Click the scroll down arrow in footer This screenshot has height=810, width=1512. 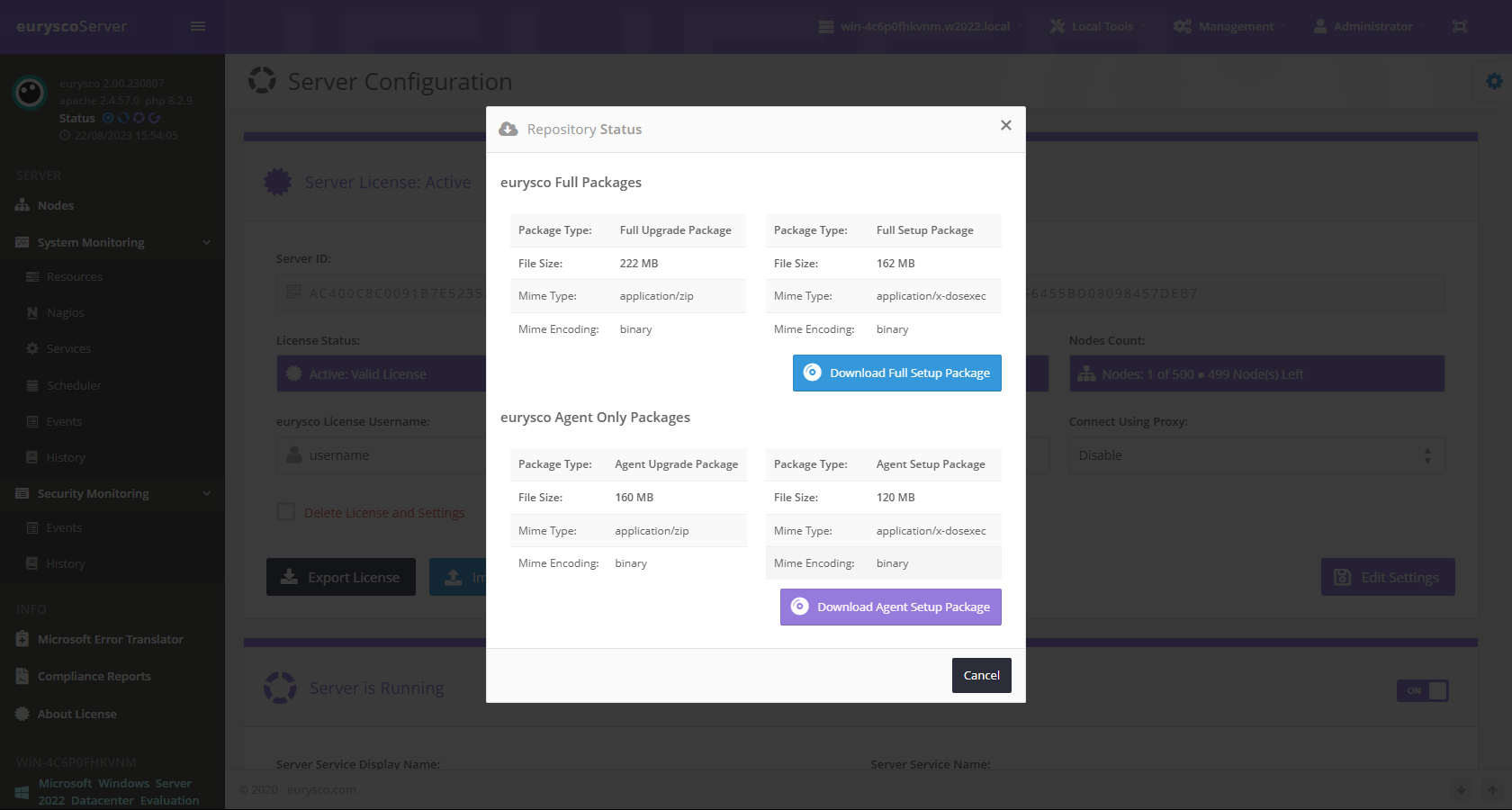point(1461,789)
